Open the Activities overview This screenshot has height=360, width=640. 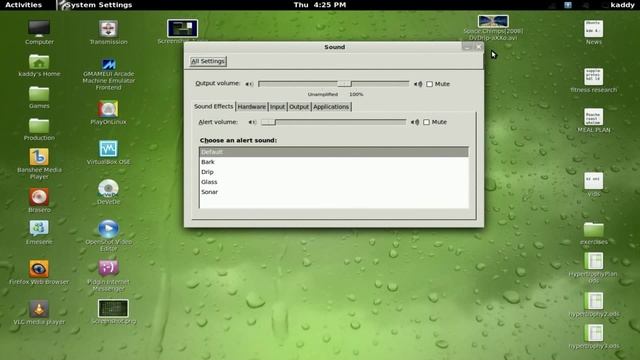[x=23, y=5]
